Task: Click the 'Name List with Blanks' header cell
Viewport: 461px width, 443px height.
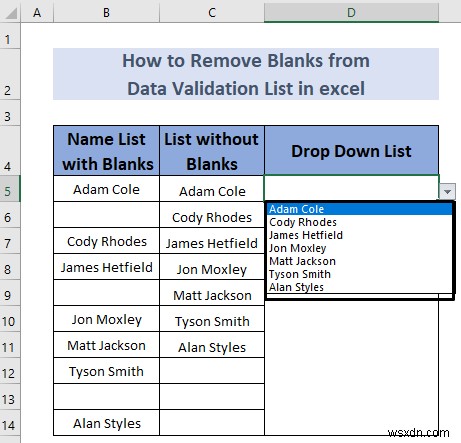Action: click(x=106, y=150)
